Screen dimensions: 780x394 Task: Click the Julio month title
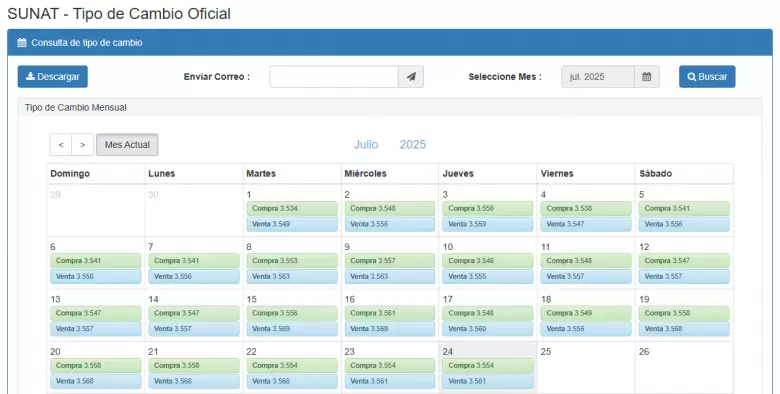(366, 145)
